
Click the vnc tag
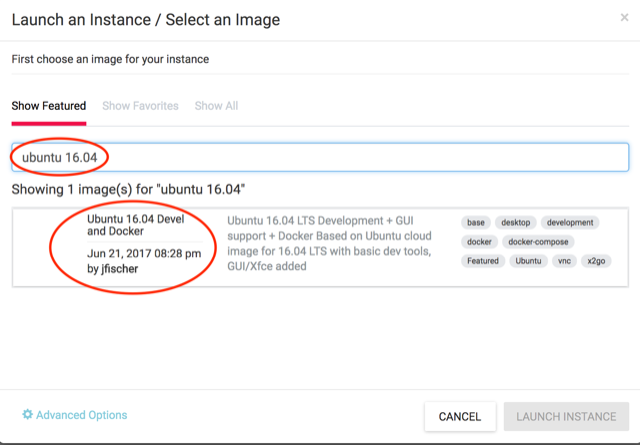(564, 261)
